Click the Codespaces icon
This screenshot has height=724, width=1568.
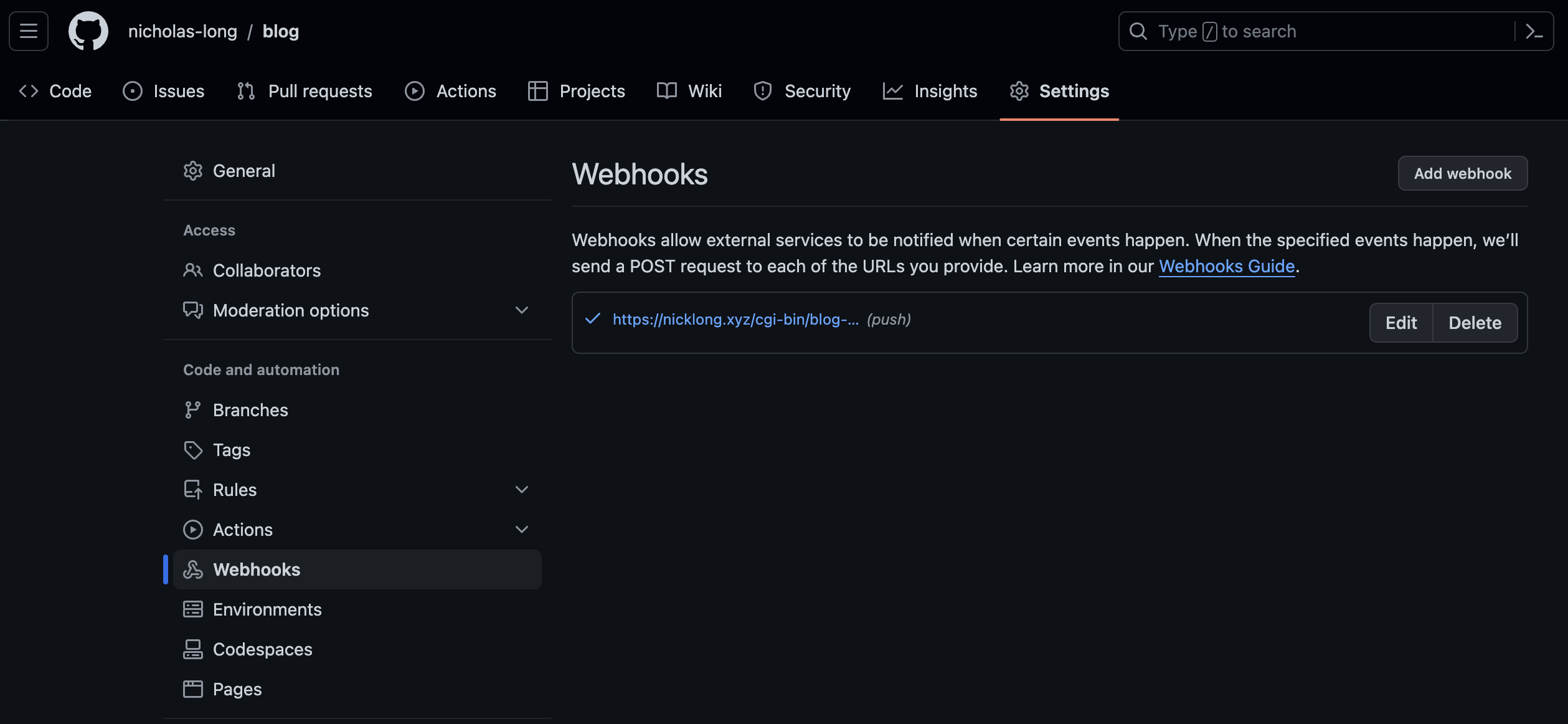pyautogui.click(x=193, y=649)
